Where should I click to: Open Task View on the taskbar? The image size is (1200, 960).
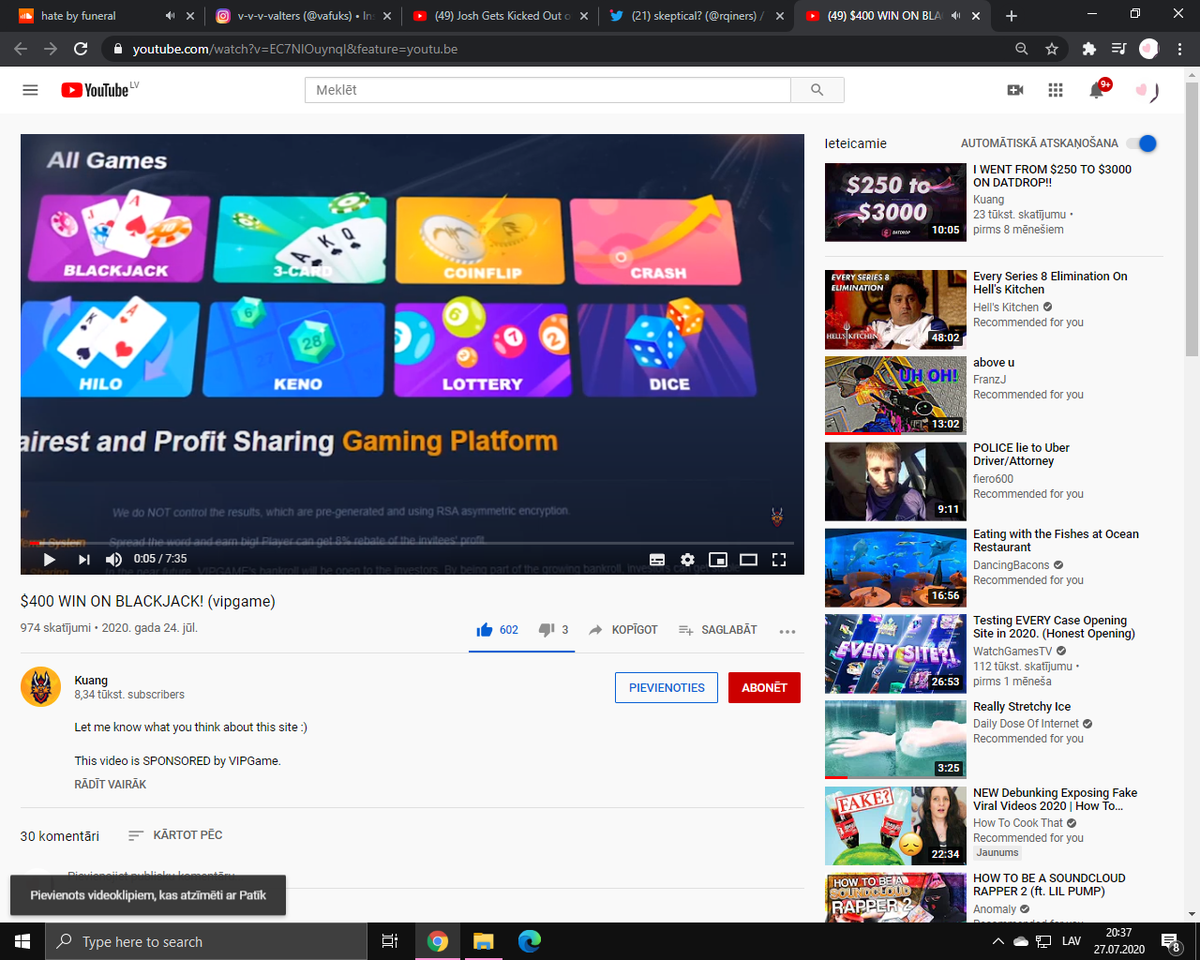390,941
